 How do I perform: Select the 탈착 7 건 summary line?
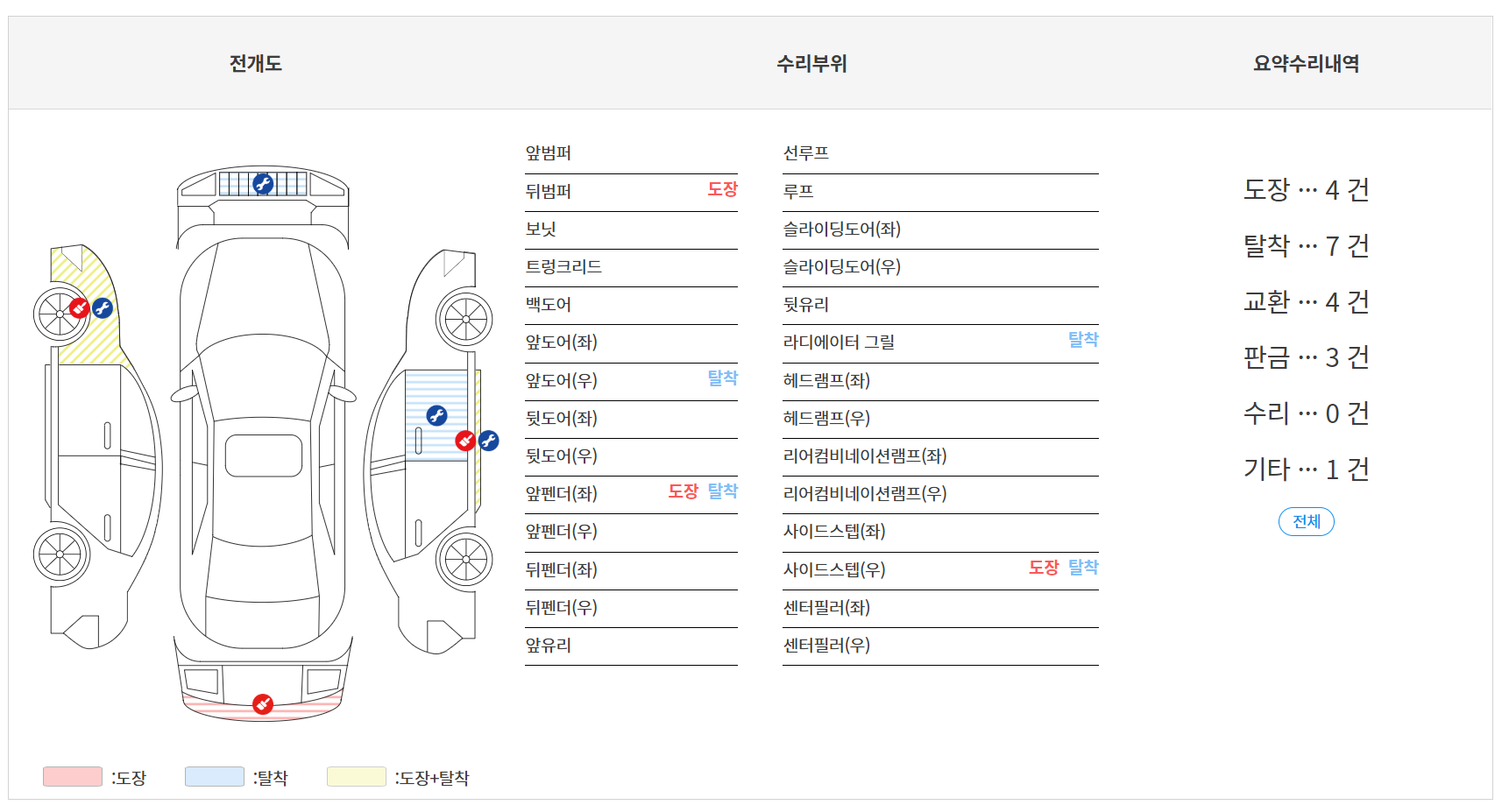tap(1306, 246)
